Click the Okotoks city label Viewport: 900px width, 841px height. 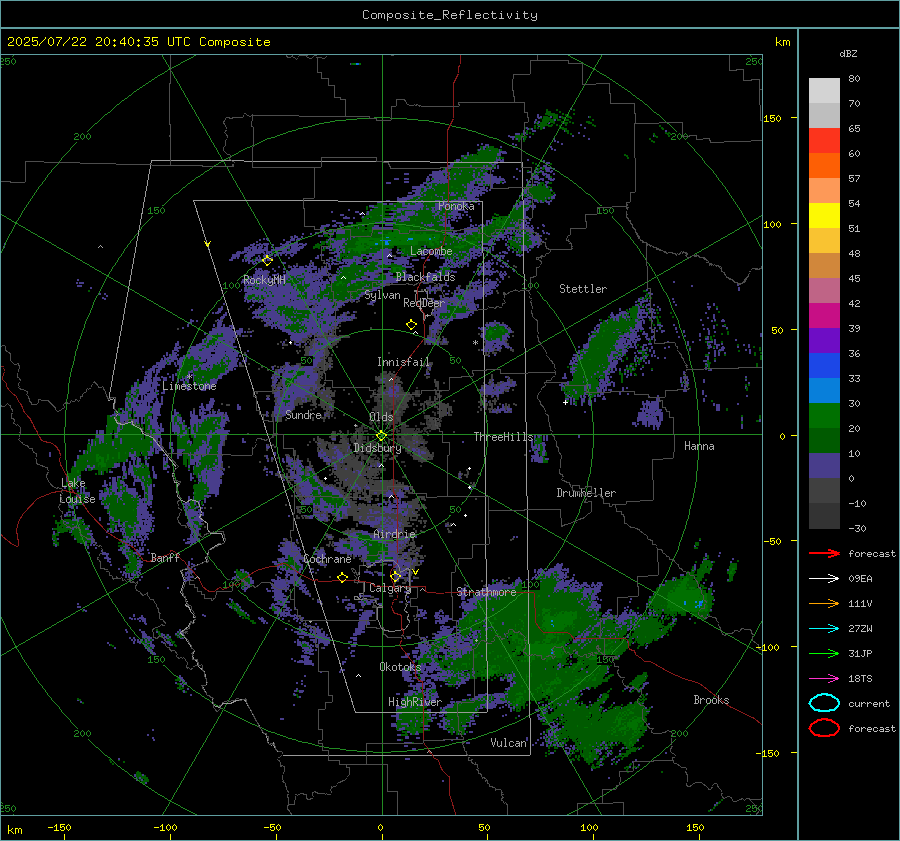[x=400, y=666]
